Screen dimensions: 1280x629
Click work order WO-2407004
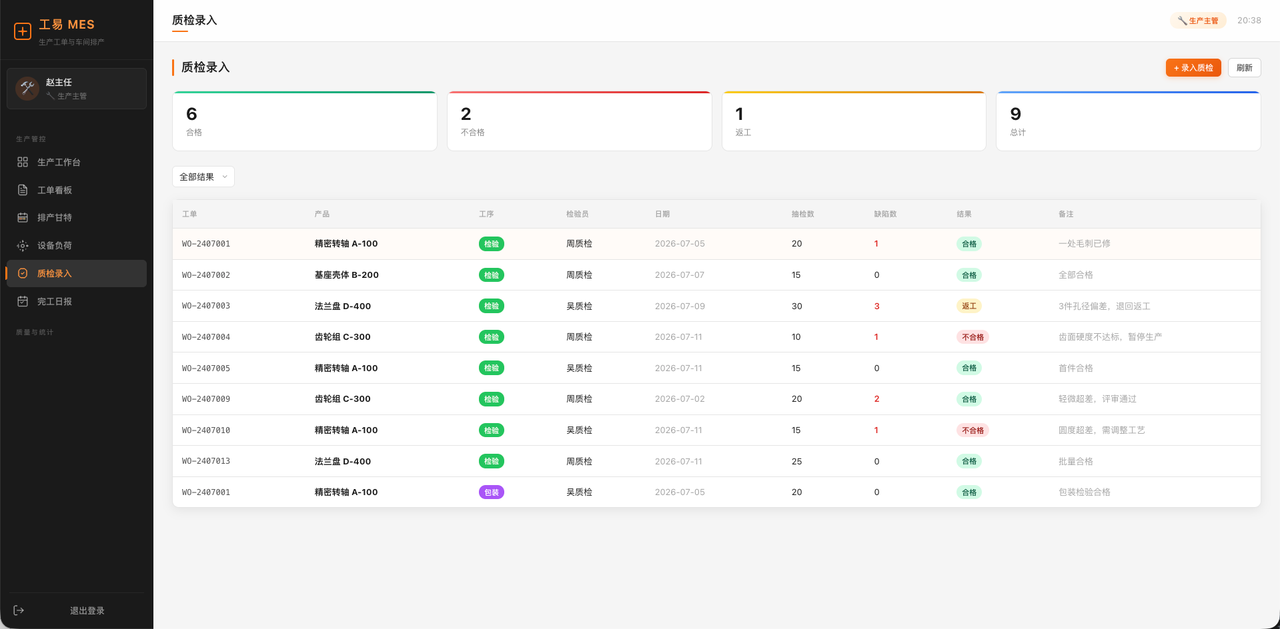coord(205,337)
